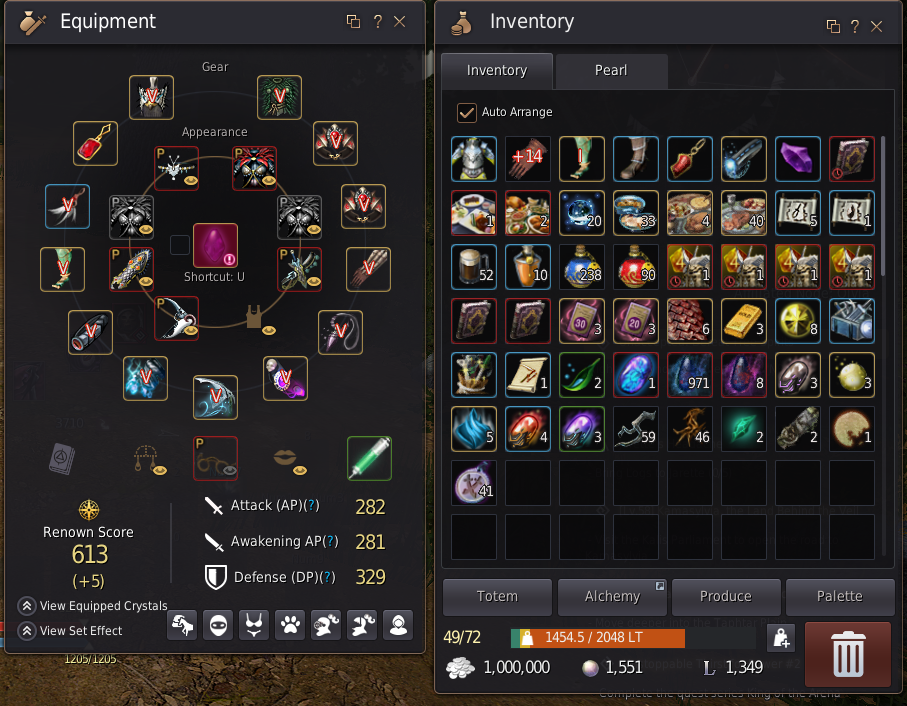907x706 pixels.
Task: Click the inventory grid vertical scrollbar
Action: pos(883,206)
